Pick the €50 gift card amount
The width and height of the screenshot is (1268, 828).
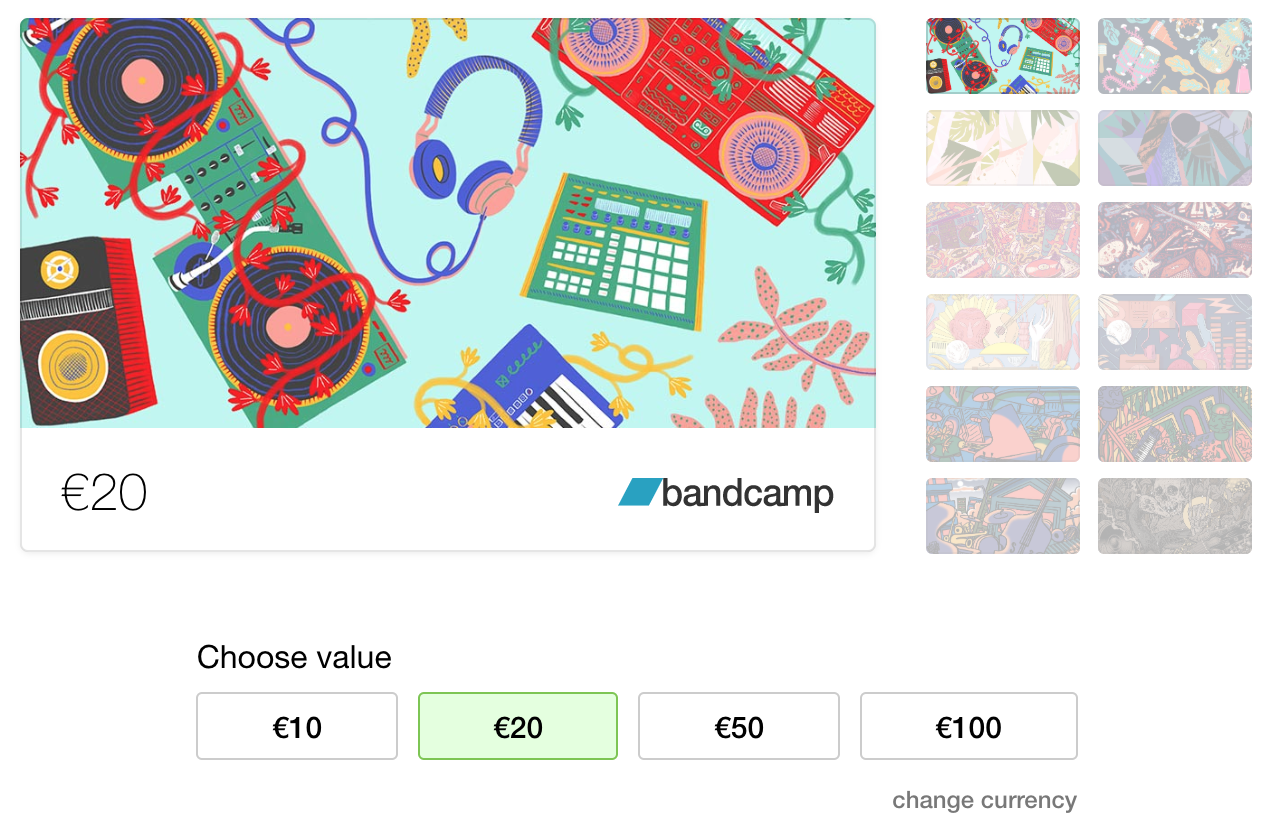coord(739,726)
